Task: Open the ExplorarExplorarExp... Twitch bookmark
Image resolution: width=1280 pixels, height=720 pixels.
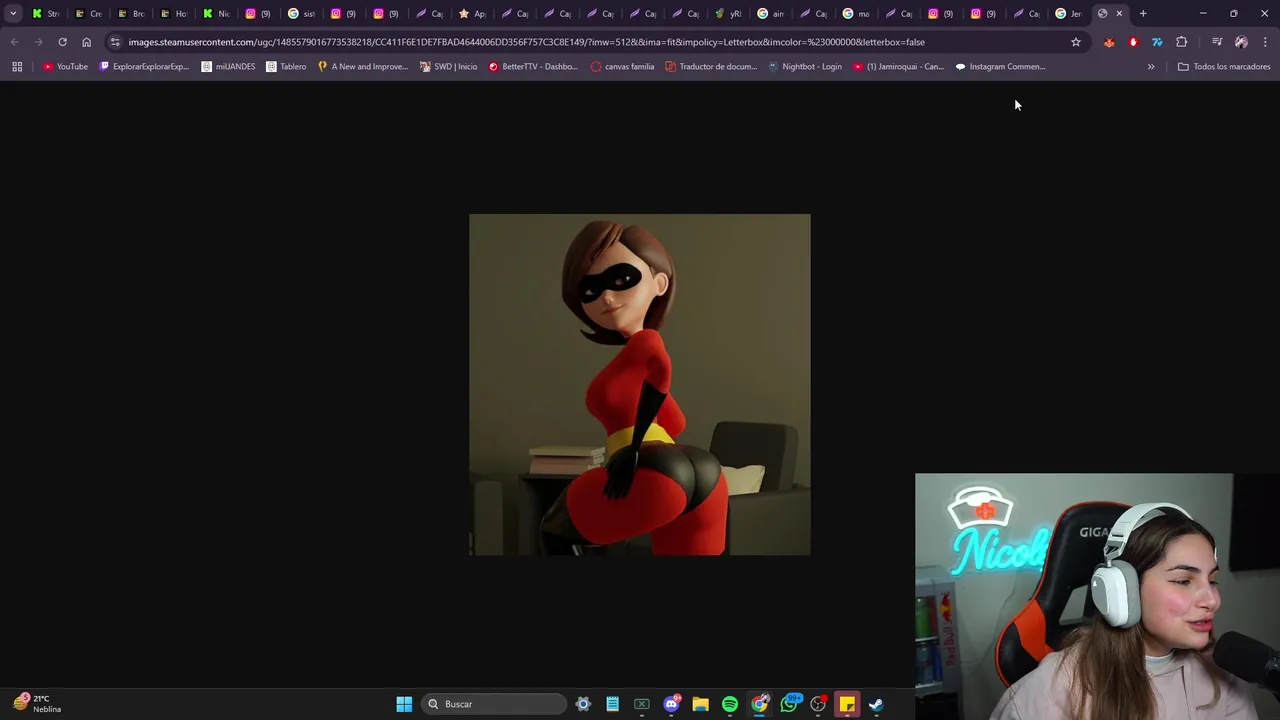Action: [x=144, y=67]
